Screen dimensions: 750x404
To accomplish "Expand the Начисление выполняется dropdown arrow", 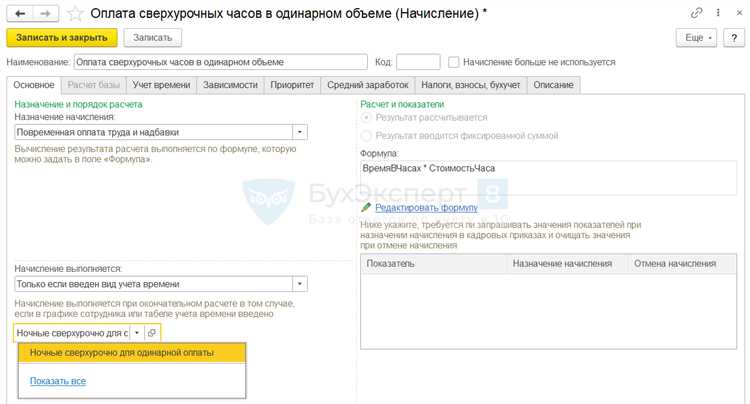I will click(x=300, y=284).
